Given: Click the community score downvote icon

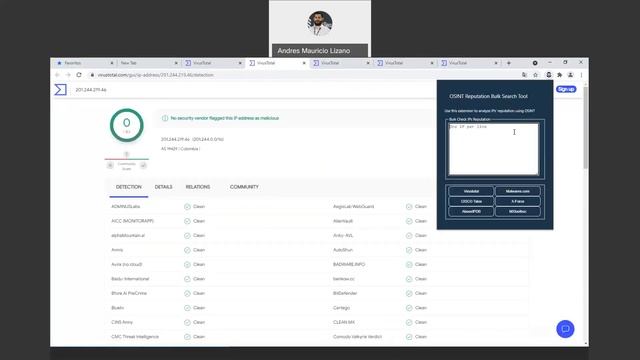Looking at the screenshot, I should pos(110,165).
